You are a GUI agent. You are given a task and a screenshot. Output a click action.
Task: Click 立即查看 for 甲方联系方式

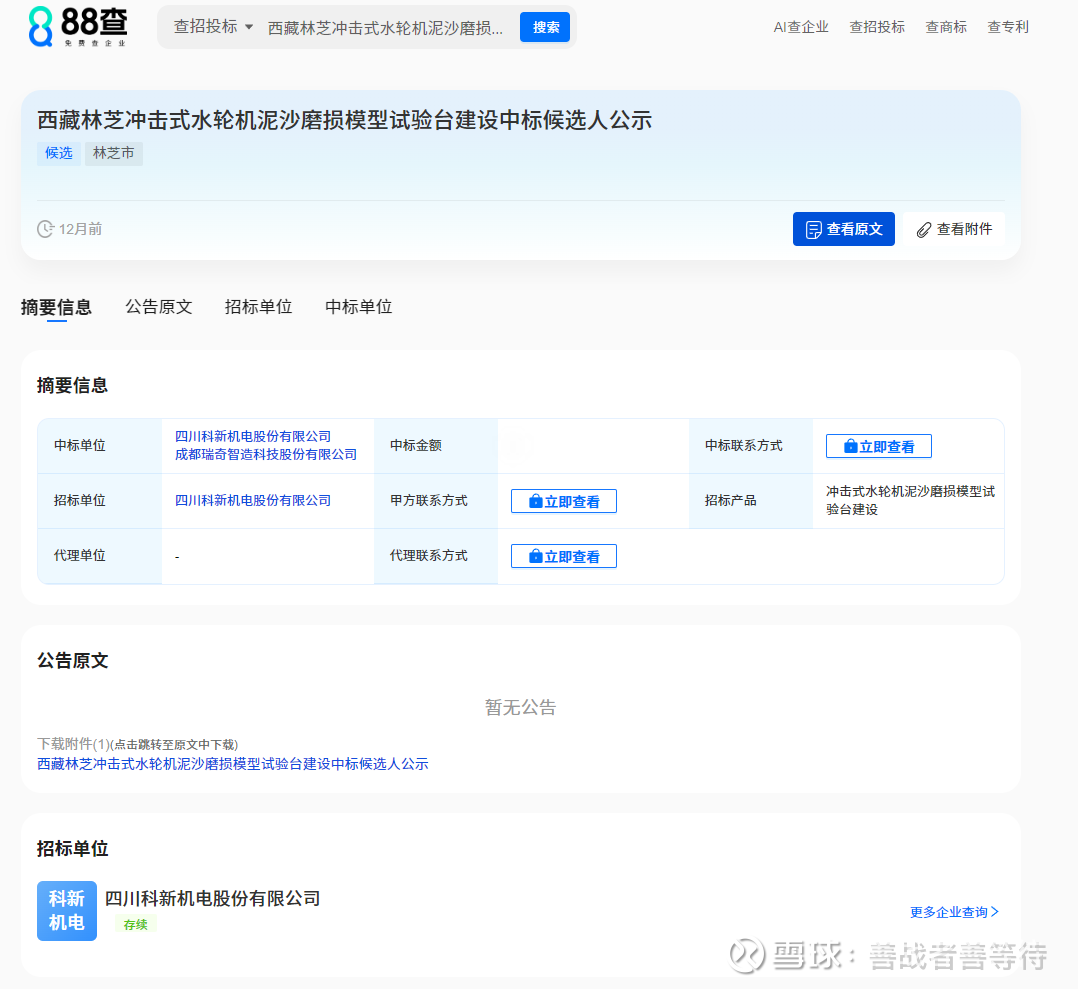click(x=564, y=501)
